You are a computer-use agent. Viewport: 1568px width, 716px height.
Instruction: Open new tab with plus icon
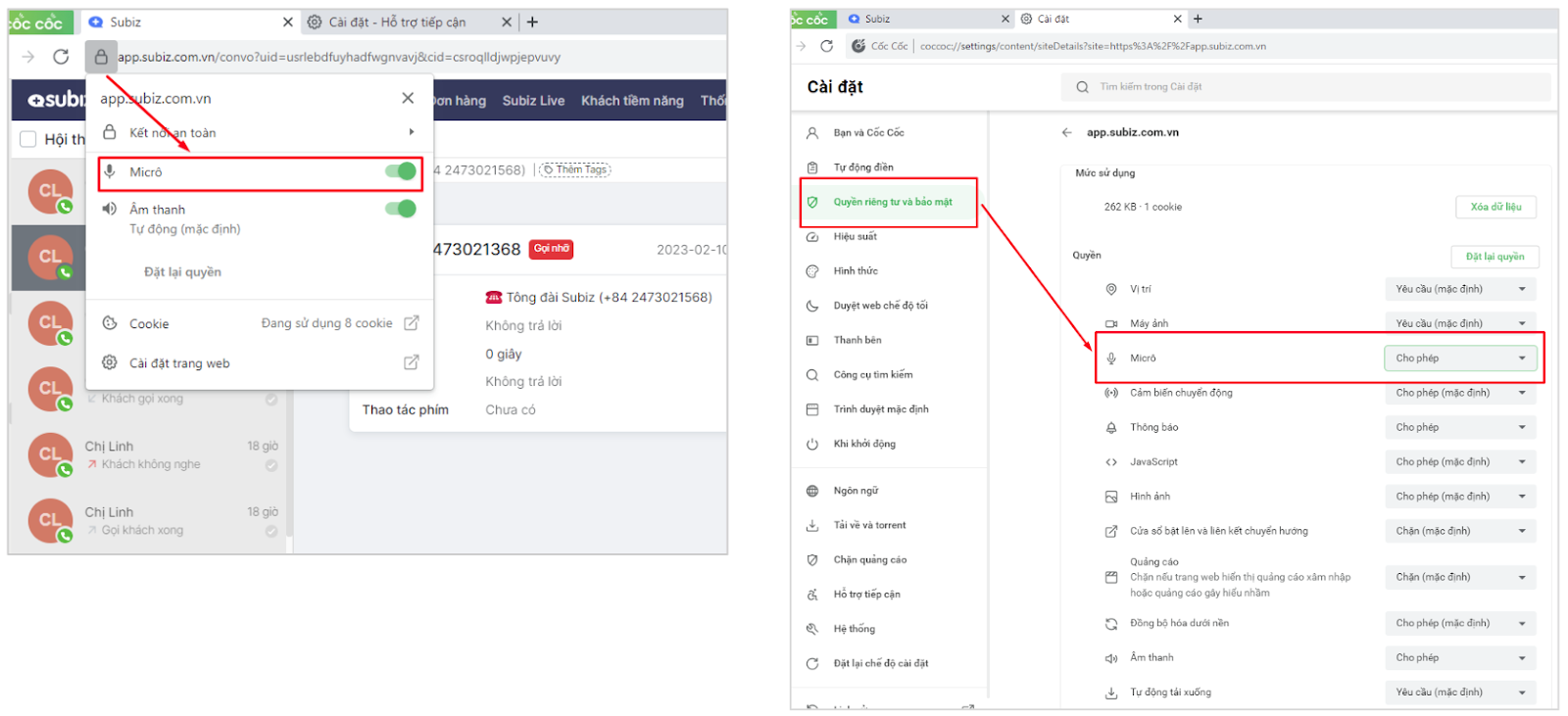pos(532,22)
